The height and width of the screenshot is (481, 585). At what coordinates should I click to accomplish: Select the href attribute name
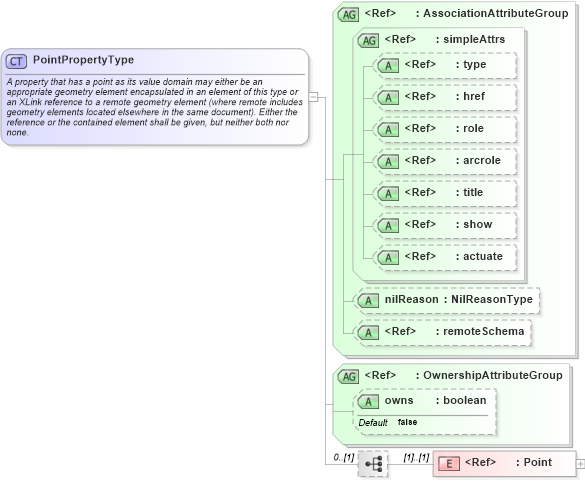(474, 96)
